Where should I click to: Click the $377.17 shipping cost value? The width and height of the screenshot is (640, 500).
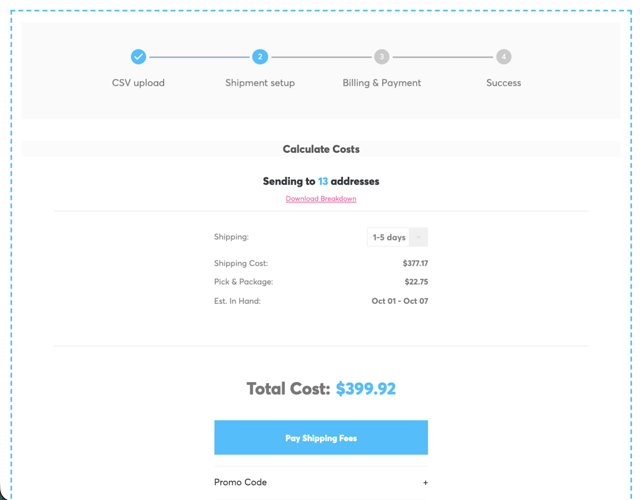coord(415,263)
